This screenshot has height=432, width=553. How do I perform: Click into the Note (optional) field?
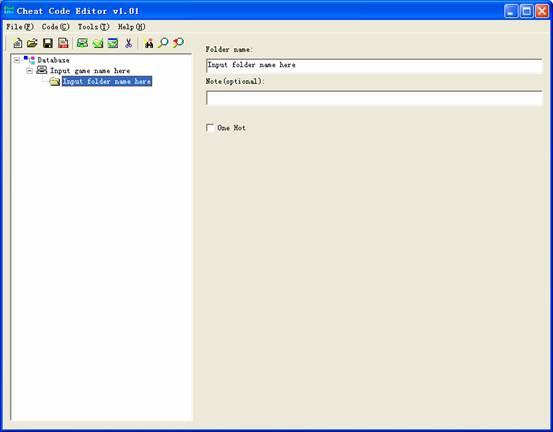374,98
